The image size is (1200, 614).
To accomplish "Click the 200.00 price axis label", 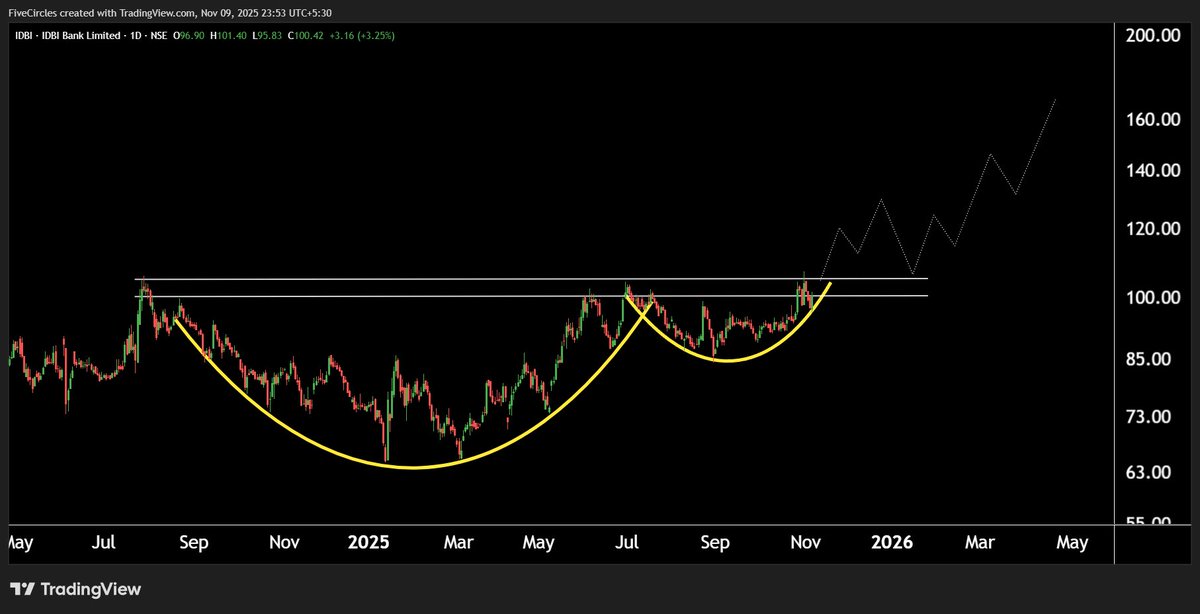I will coord(1154,36).
